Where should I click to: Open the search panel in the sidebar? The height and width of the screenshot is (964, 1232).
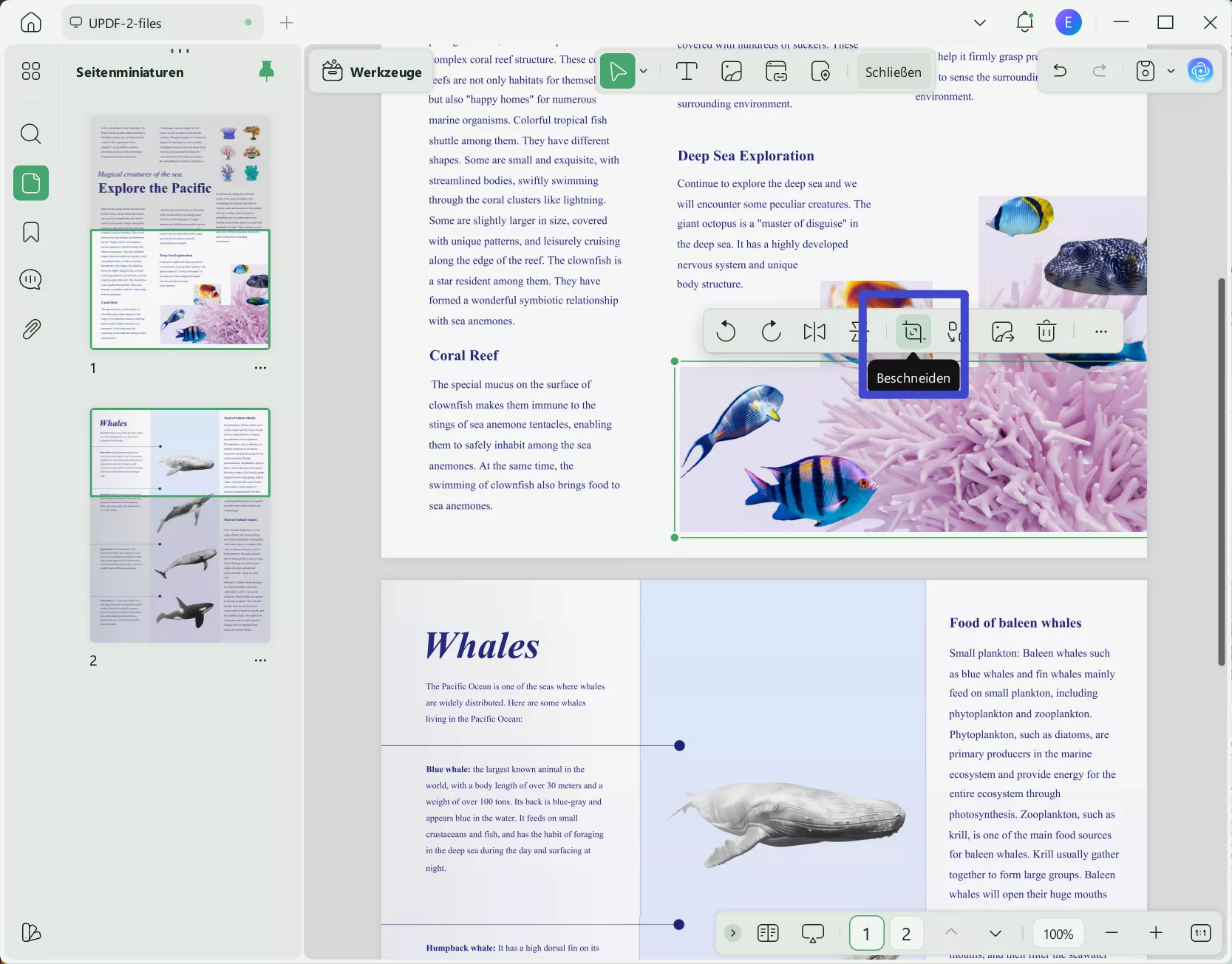coord(30,134)
